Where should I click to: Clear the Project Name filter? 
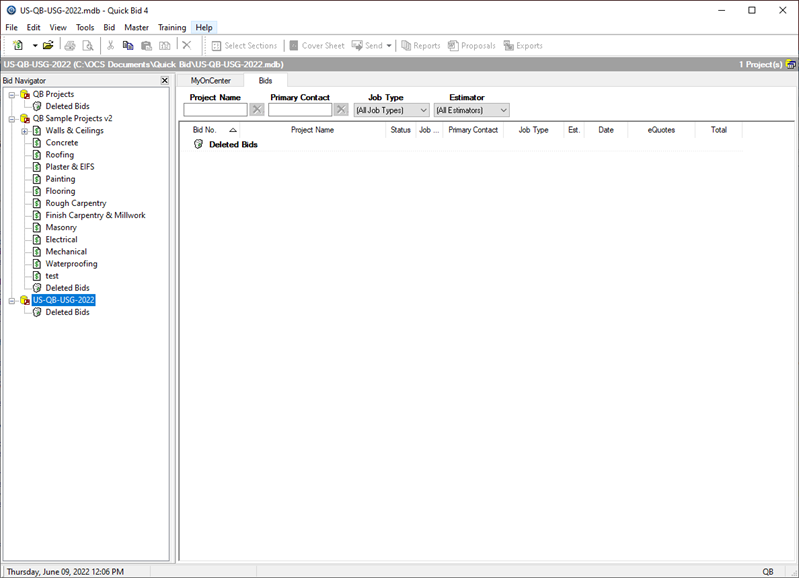coord(257,110)
